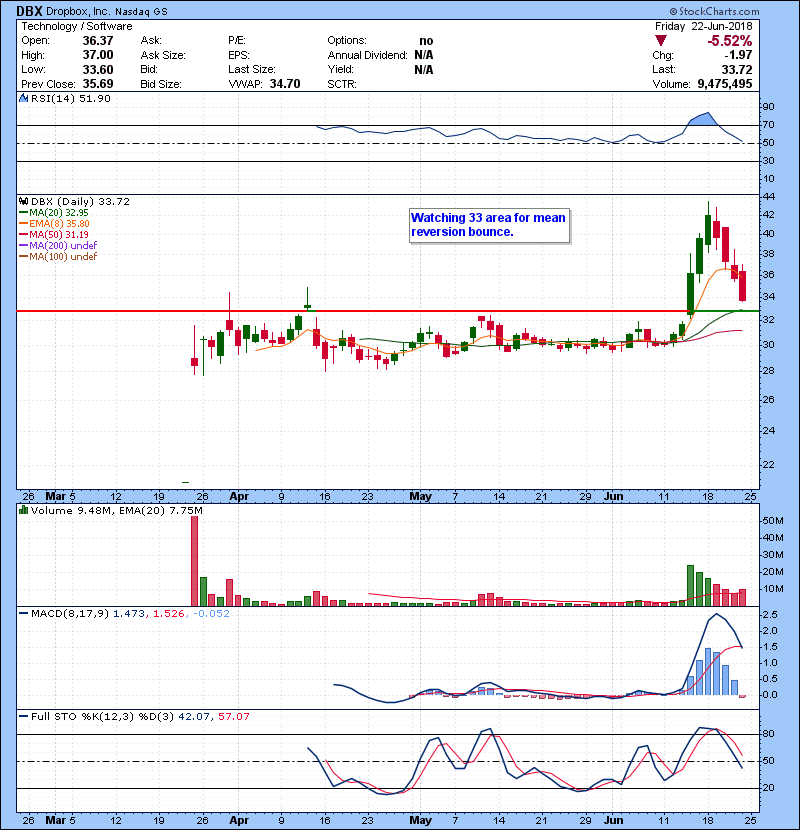Click the -5.52% percent change value
This screenshot has height=830, width=800.
(x=730, y=41)
